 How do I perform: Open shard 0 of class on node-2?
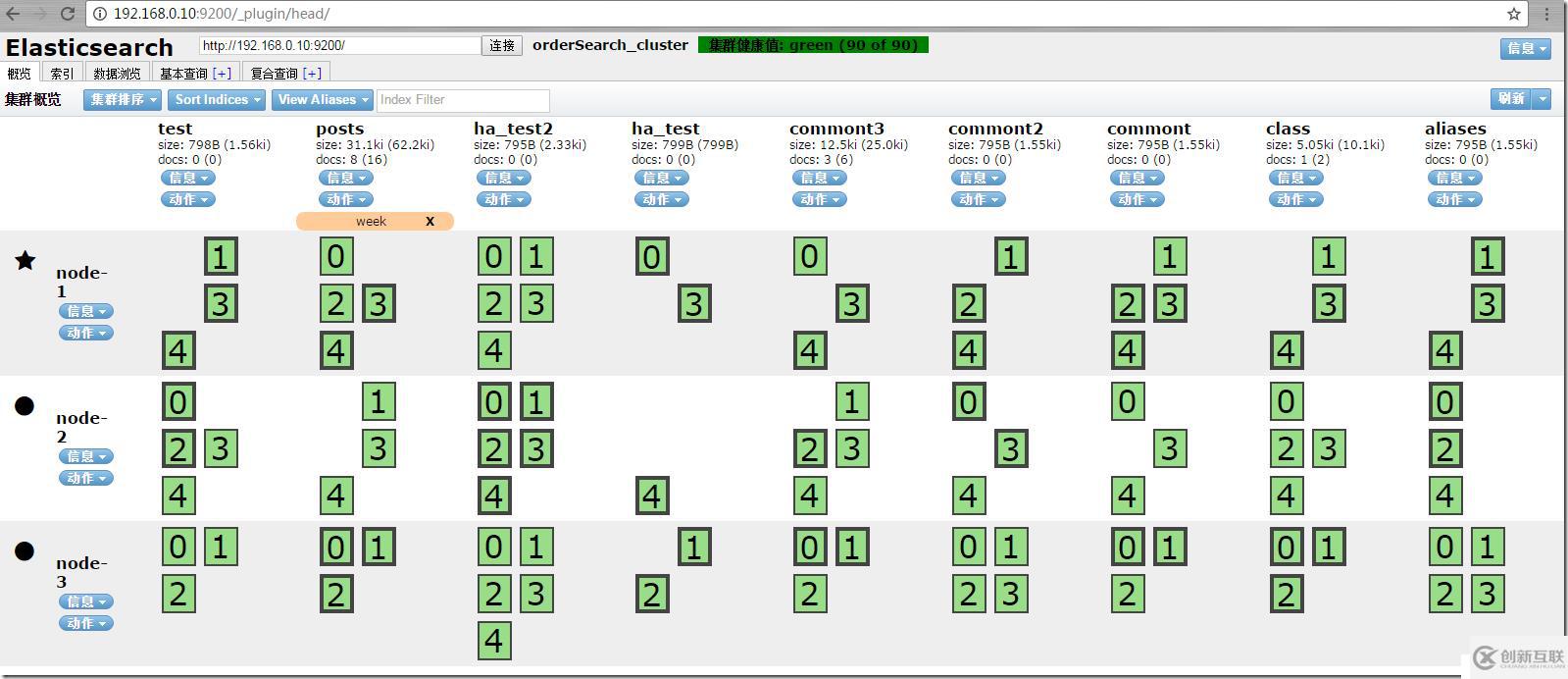click(x=1287, y=401)
